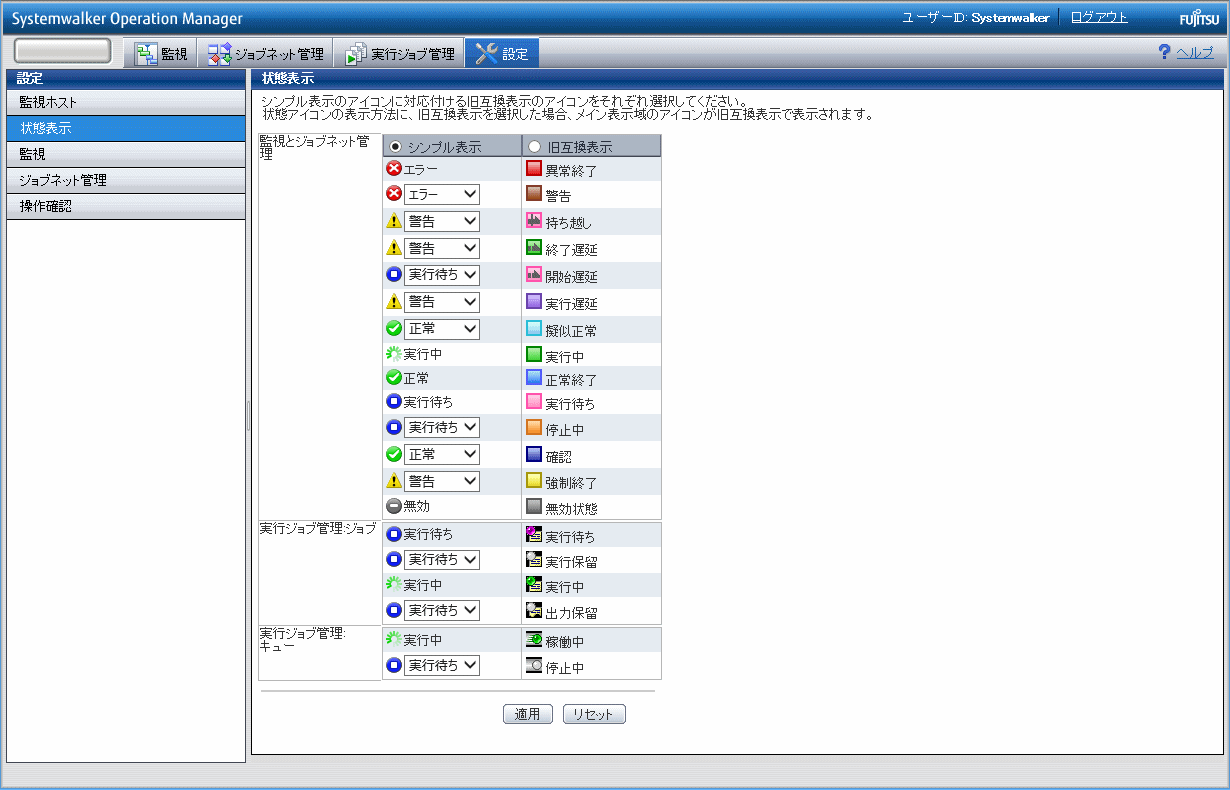The image size is (1230, 790).
Task: Click the blank button left of the tabs
Action: 62,52
